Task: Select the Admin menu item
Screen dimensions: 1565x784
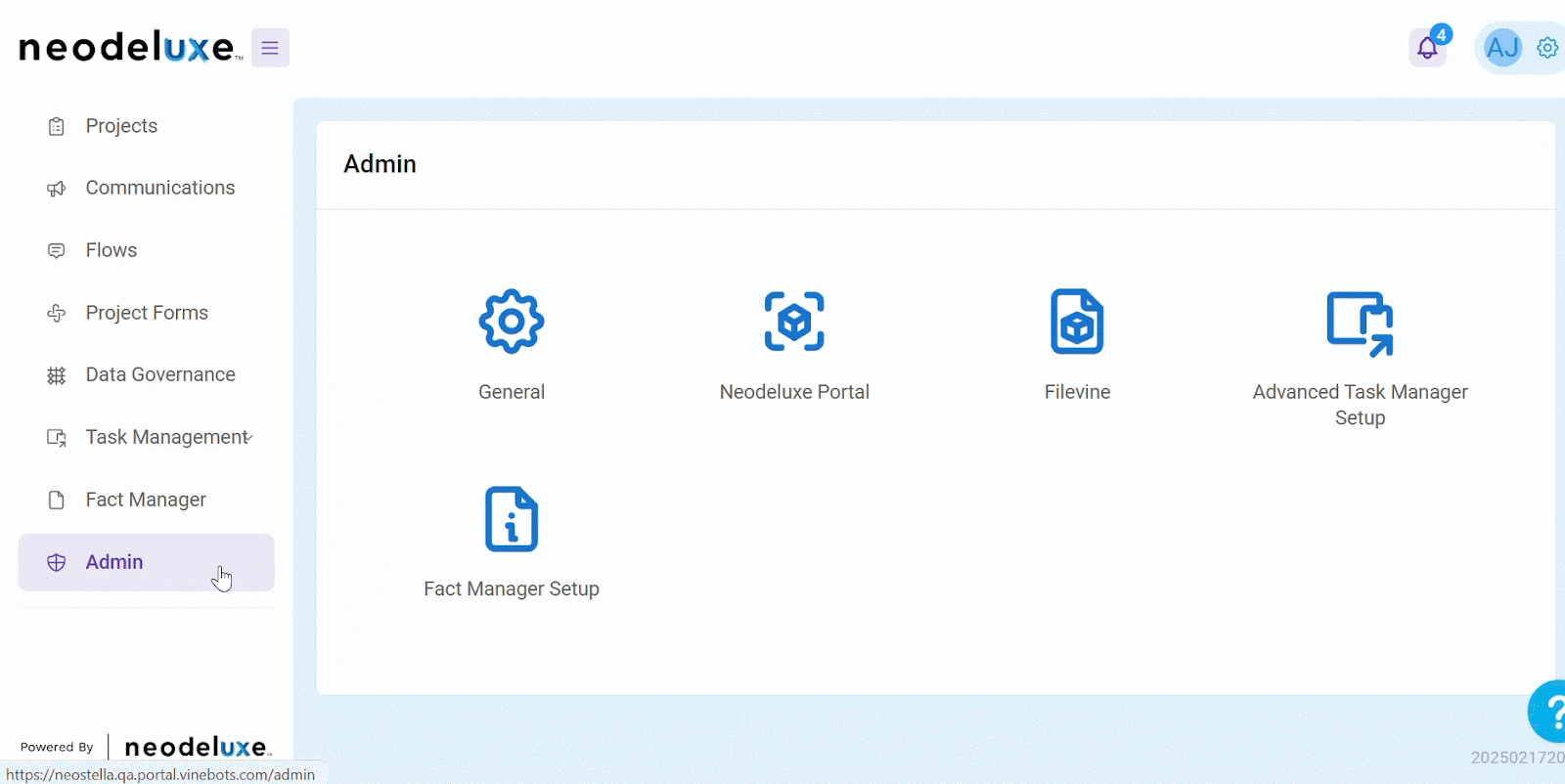Action: (146, 562)
